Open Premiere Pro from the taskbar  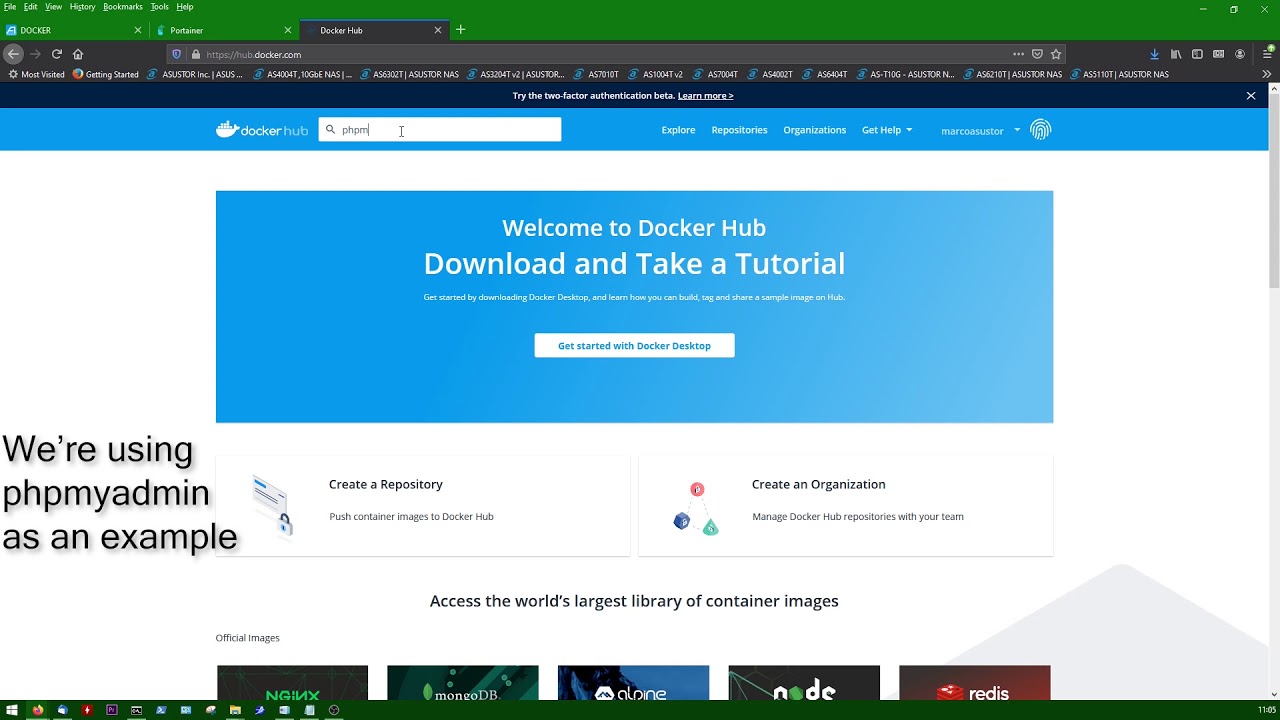(111, 710)
